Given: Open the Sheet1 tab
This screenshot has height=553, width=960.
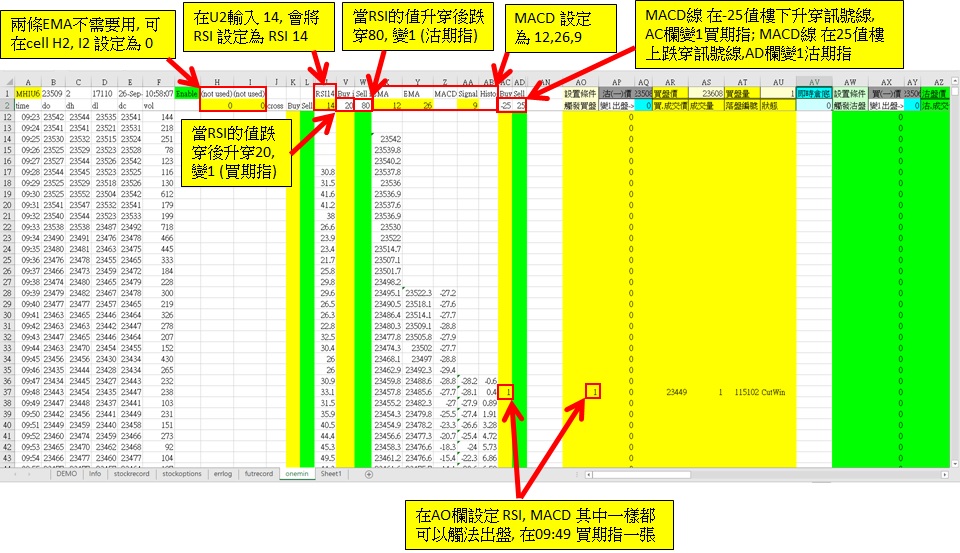Looking at the screenshot, I should pyautogui.click(x=331, y=474).
